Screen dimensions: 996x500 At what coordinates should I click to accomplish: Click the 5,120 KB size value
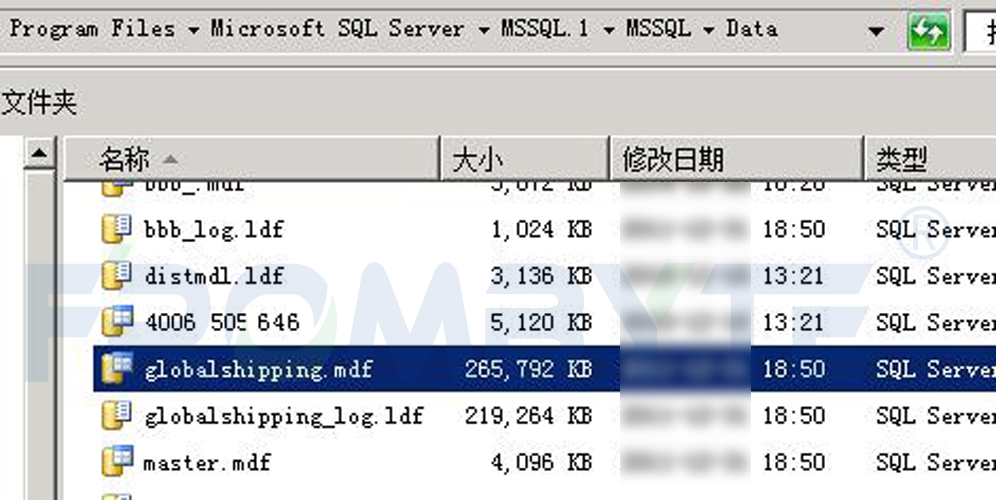point(541,322)
